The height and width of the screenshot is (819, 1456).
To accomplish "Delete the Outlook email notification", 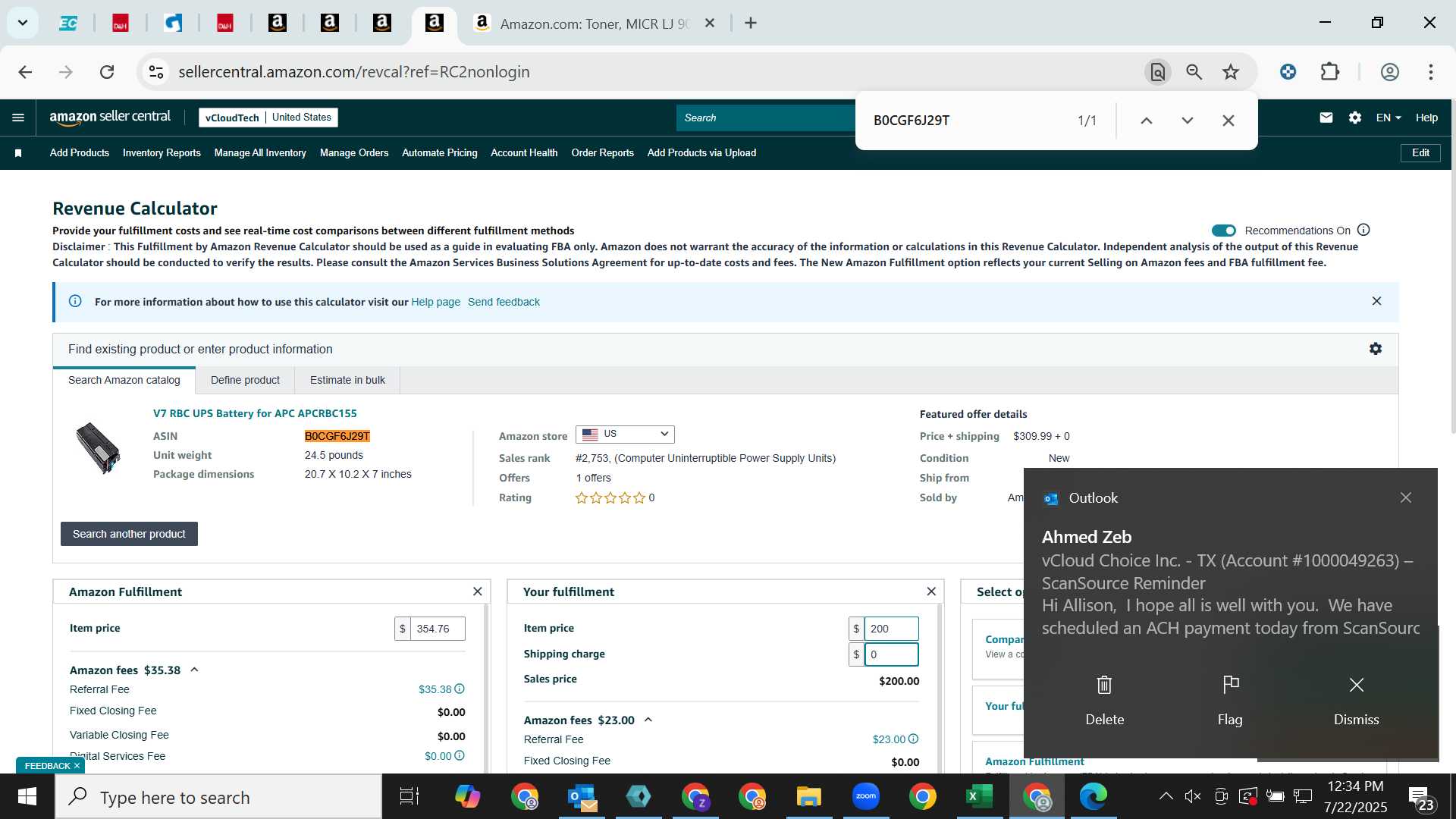I will tap(1104, 701).
